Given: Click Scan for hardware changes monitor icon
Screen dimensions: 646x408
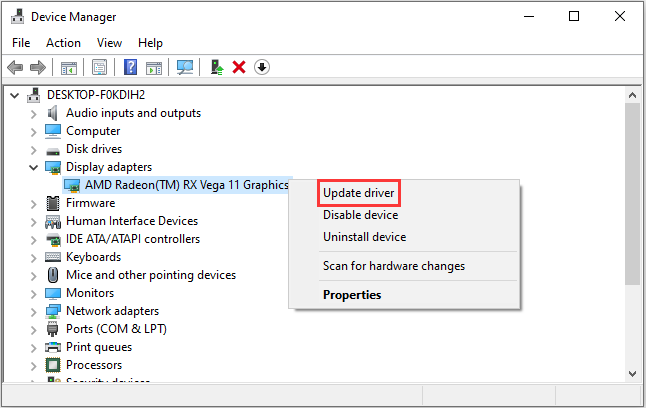Looking at the screenshot, I should (x=185, y=67).
